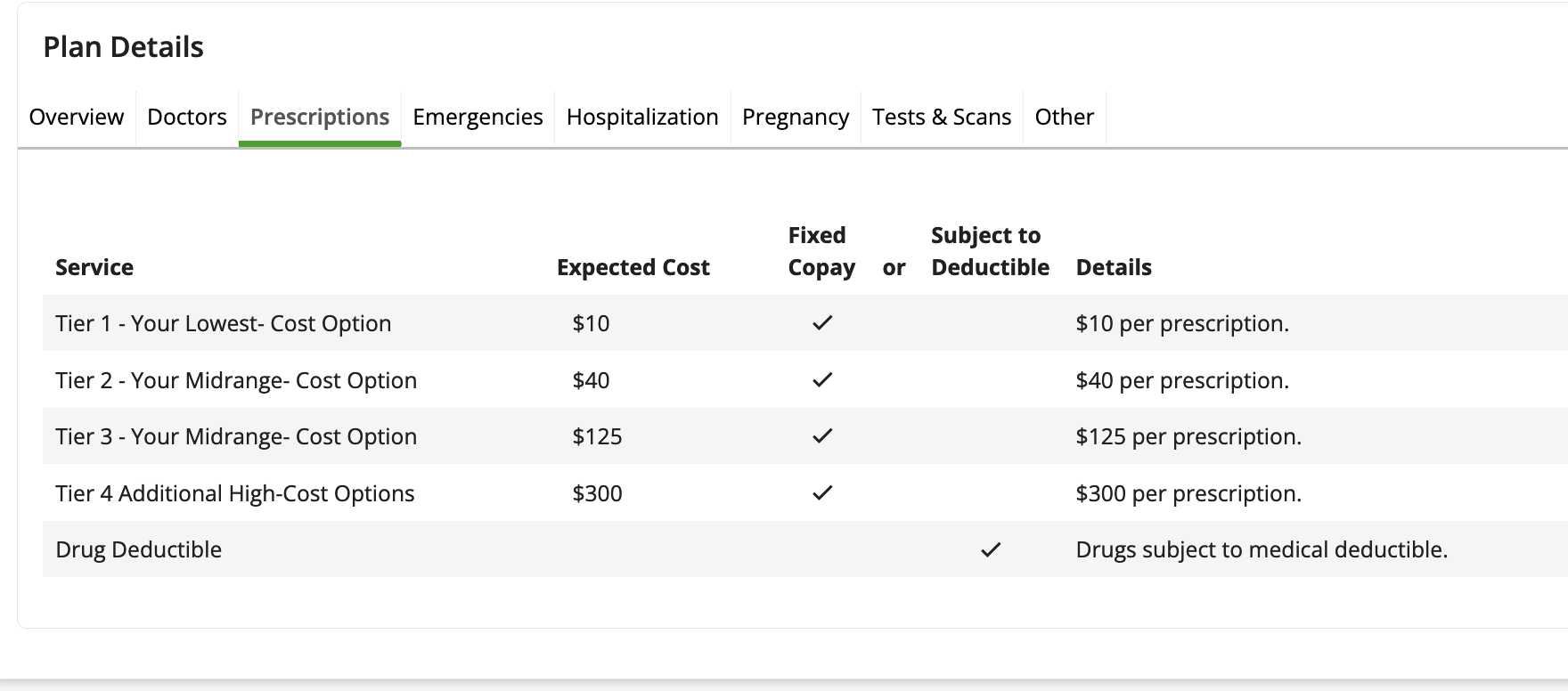Open the Emergencies tab

tap(478, 118)
